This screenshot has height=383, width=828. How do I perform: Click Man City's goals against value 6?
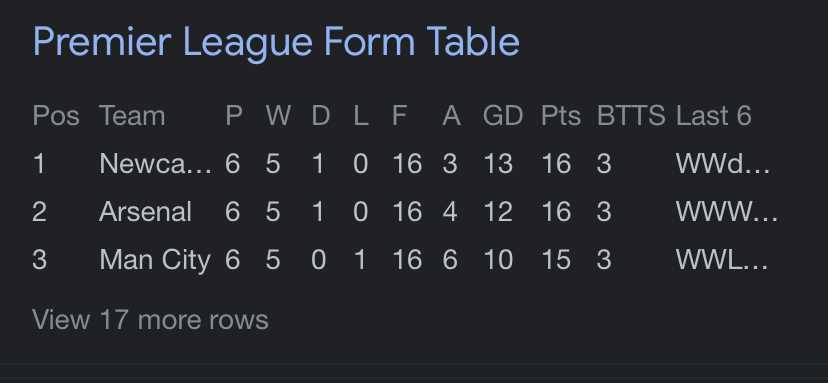[x=450, y=260]
